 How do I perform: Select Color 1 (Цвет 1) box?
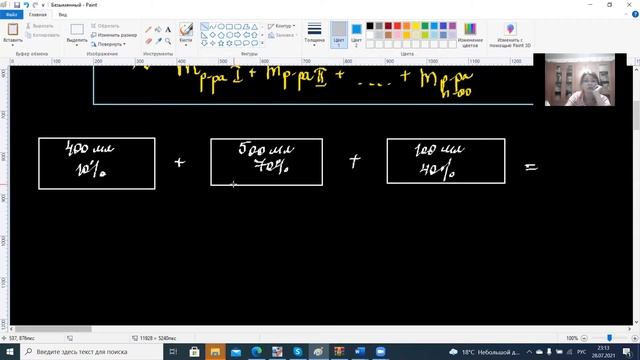point(339,35)
